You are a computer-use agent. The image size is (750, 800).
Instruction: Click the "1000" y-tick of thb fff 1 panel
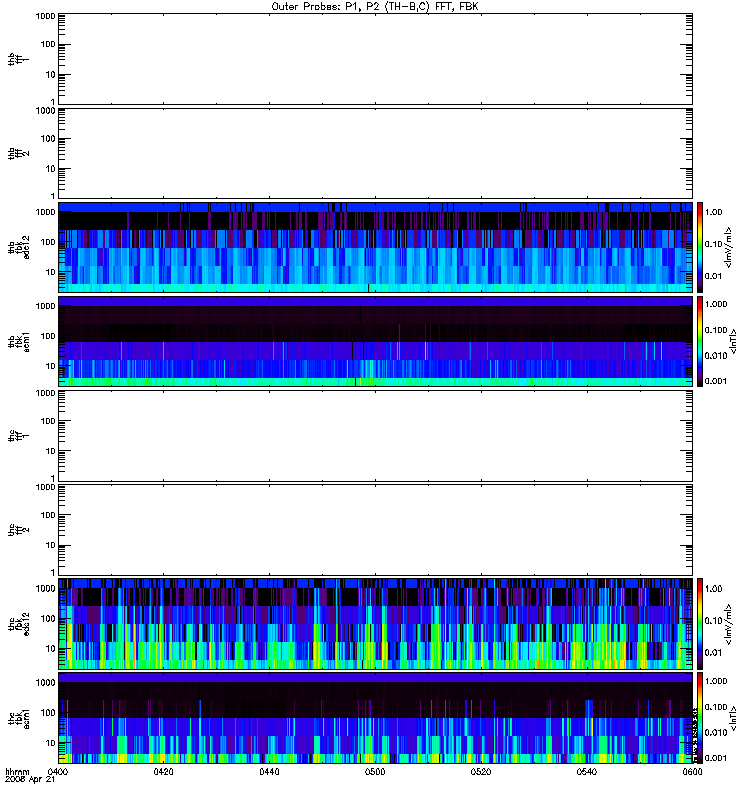45,16
